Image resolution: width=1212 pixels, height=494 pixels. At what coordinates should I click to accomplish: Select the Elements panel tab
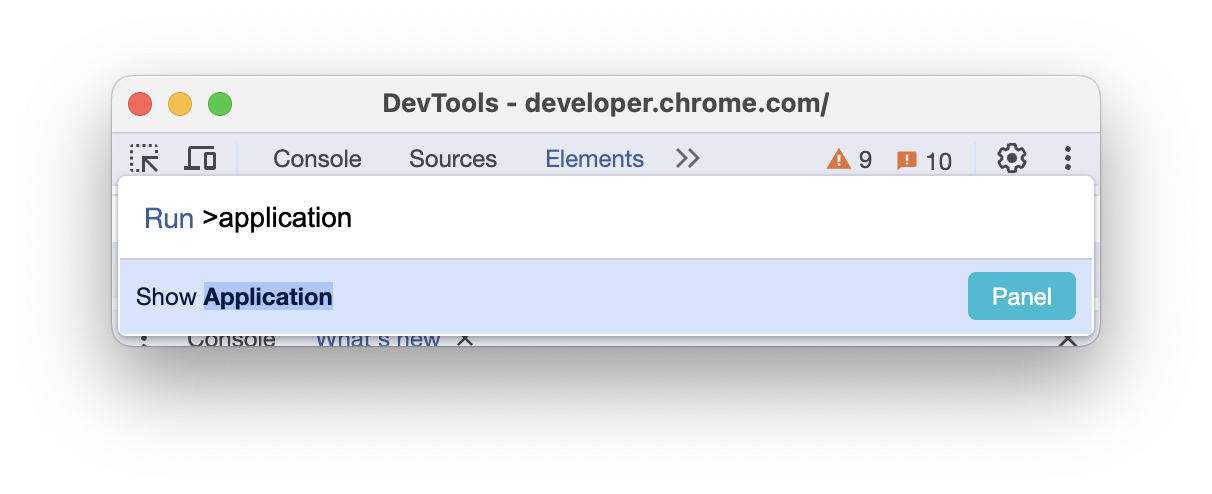point(594,159)
